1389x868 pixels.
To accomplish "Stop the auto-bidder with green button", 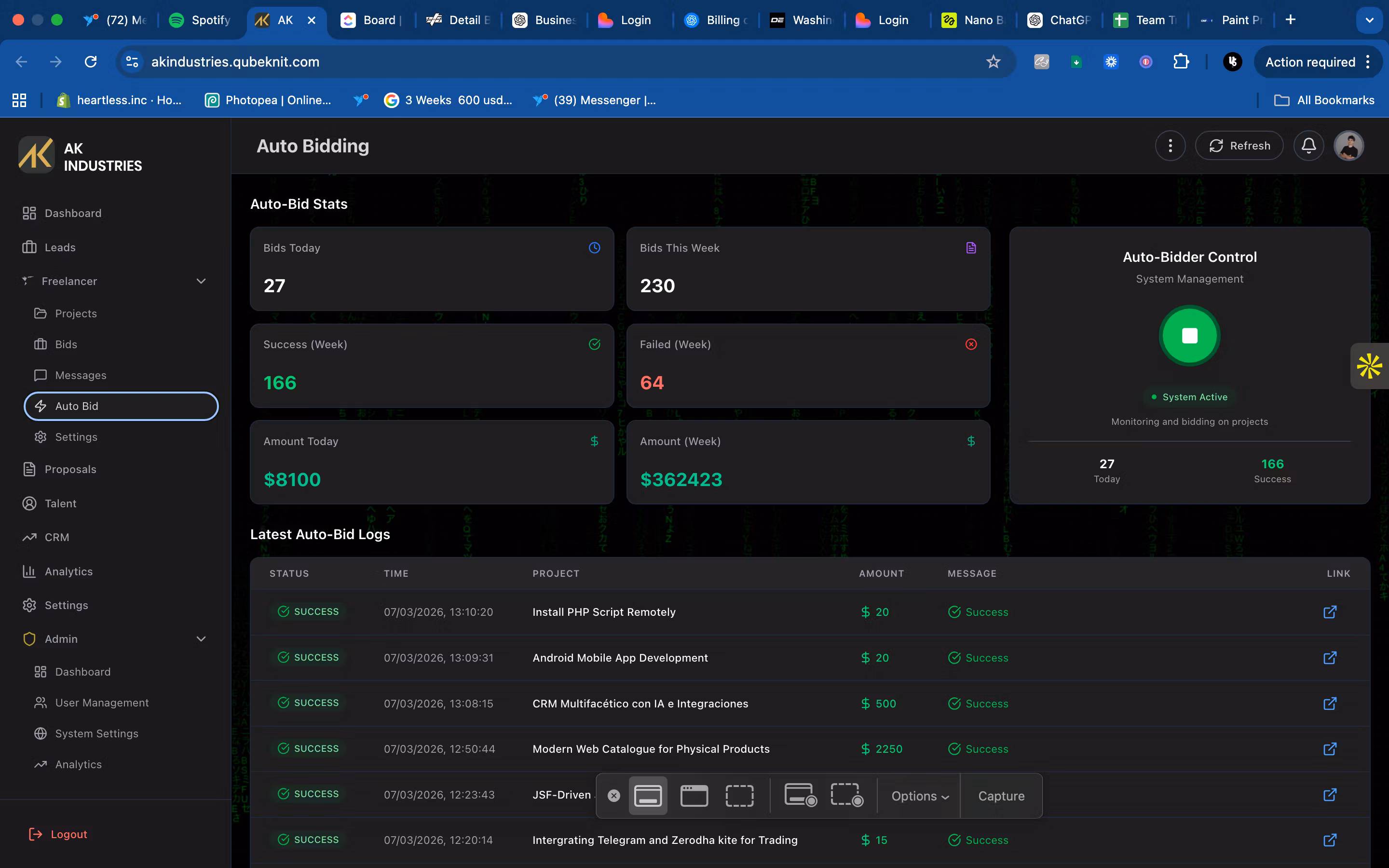I will coord(1189,336).
